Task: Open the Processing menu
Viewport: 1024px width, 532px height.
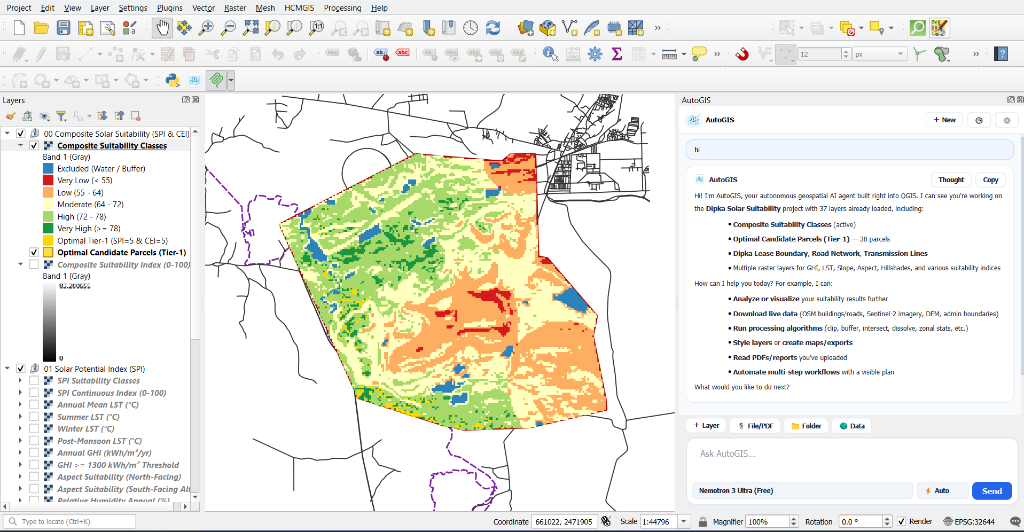Action: (x=342, y=8)
